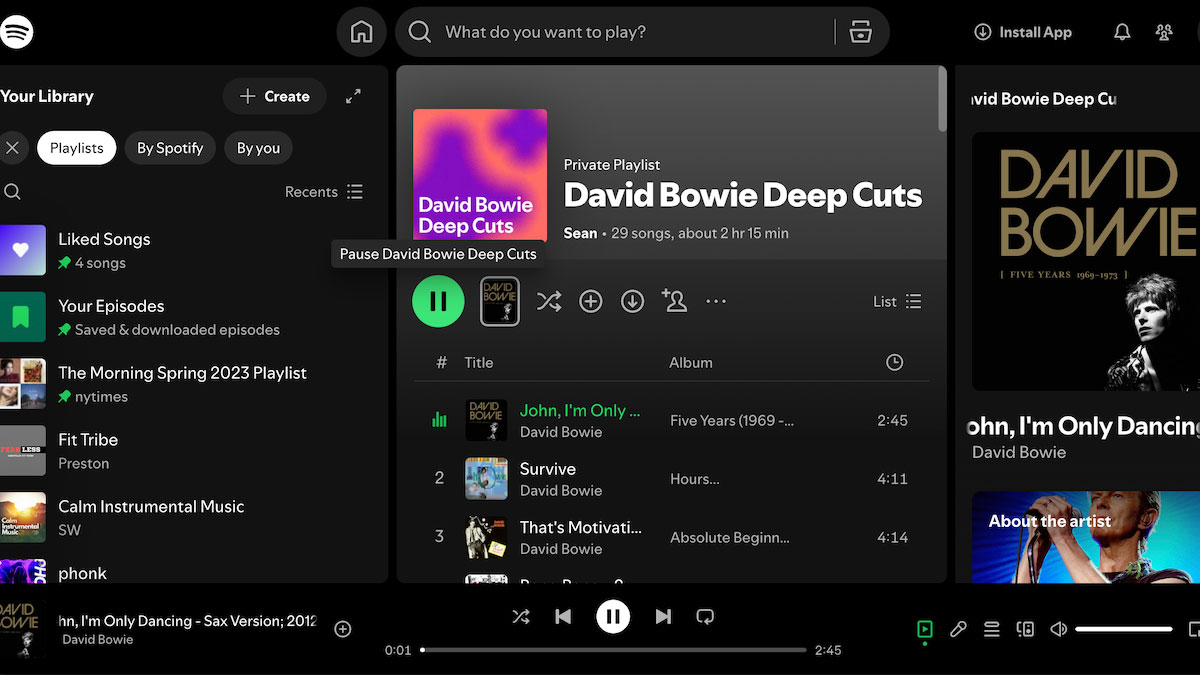
Task: Select the By you filter chip
Action: tap(258, 148)
